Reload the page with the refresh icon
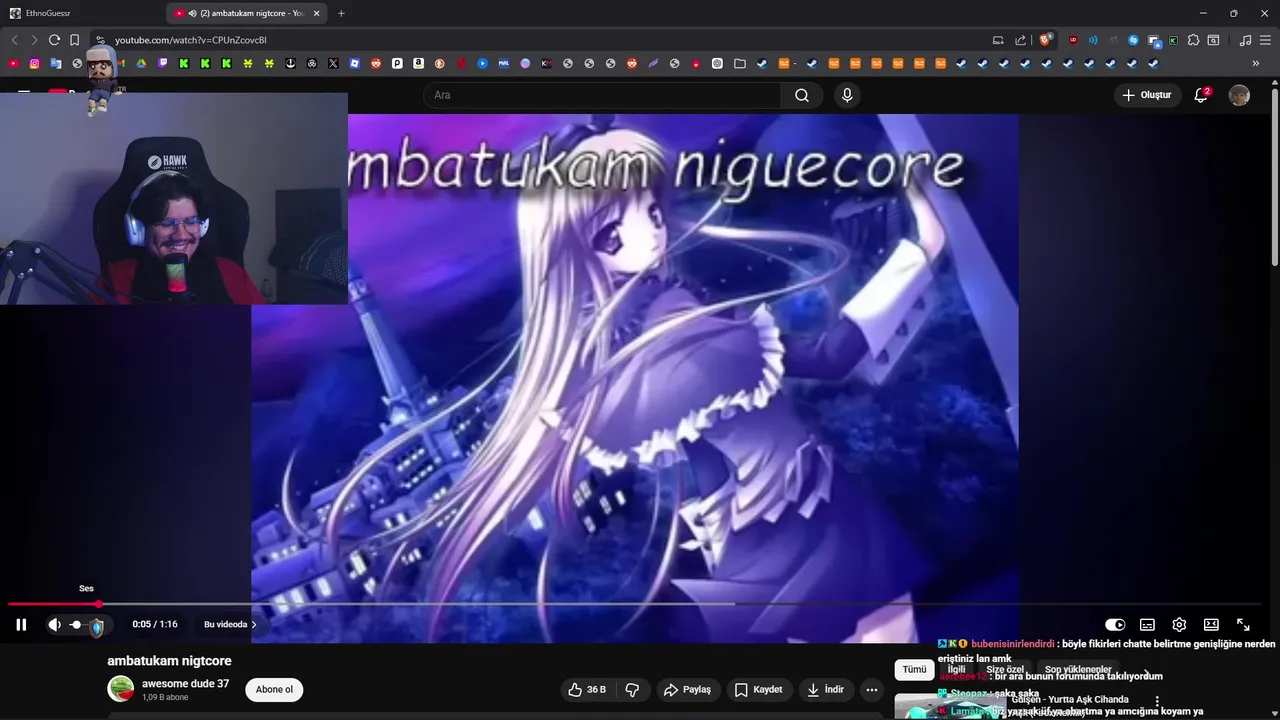 [x=54, y=40]
